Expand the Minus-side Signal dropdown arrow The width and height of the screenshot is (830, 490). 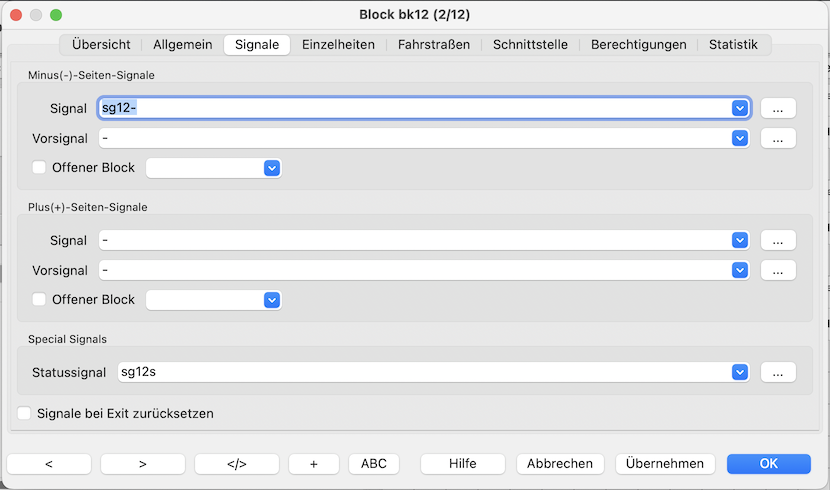pos(740,108)
